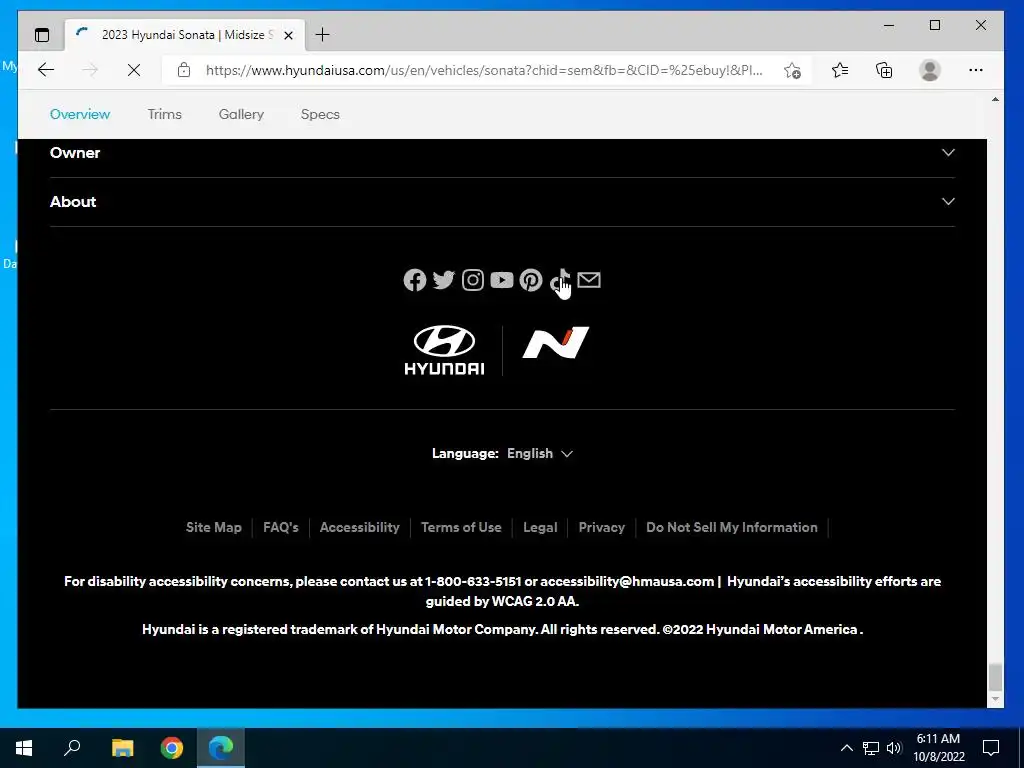Click the email envelope icon in footer

tap(589, 280)
